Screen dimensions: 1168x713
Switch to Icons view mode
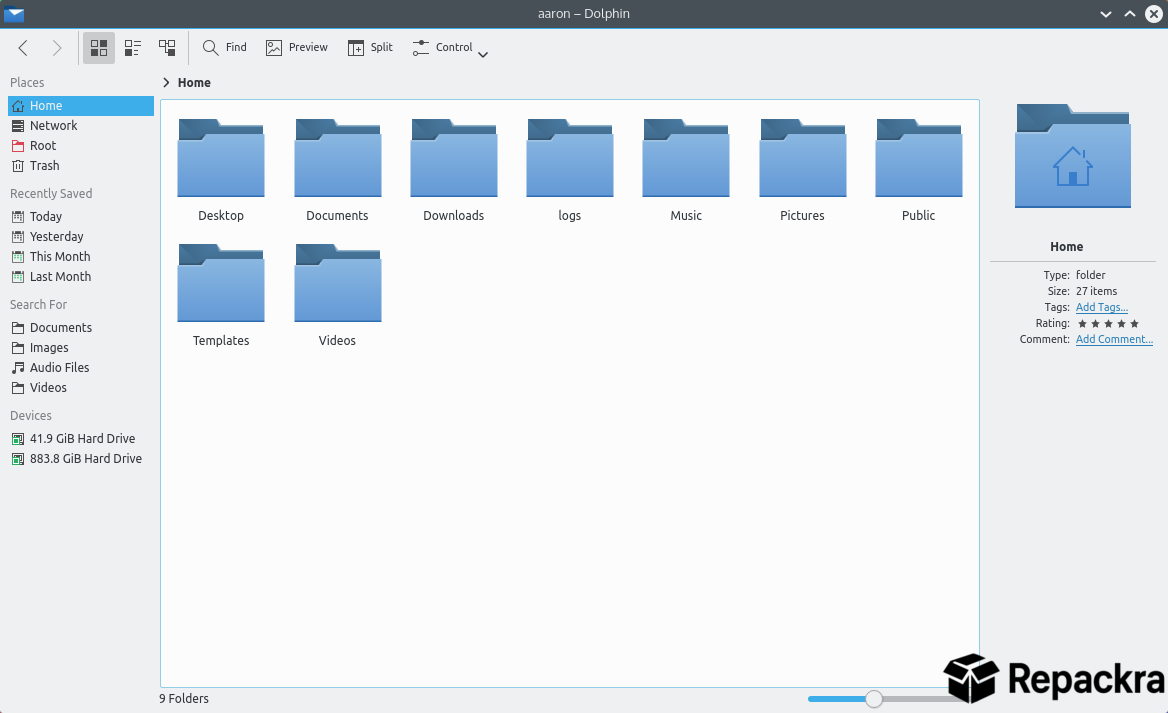(98, 48)
